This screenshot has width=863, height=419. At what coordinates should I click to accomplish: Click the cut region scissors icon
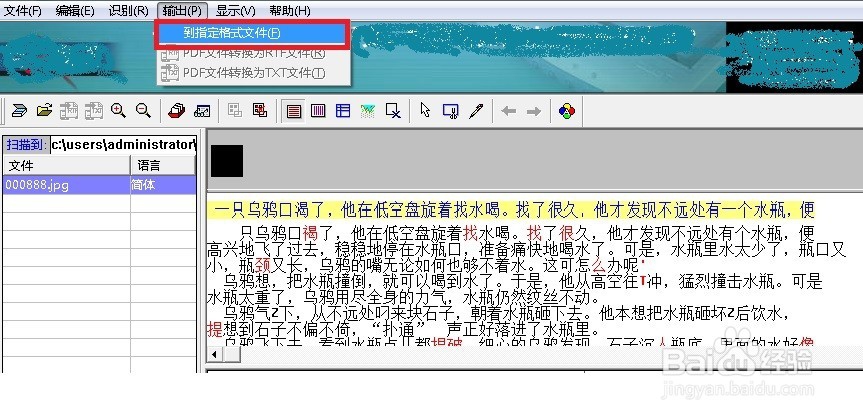451,111
